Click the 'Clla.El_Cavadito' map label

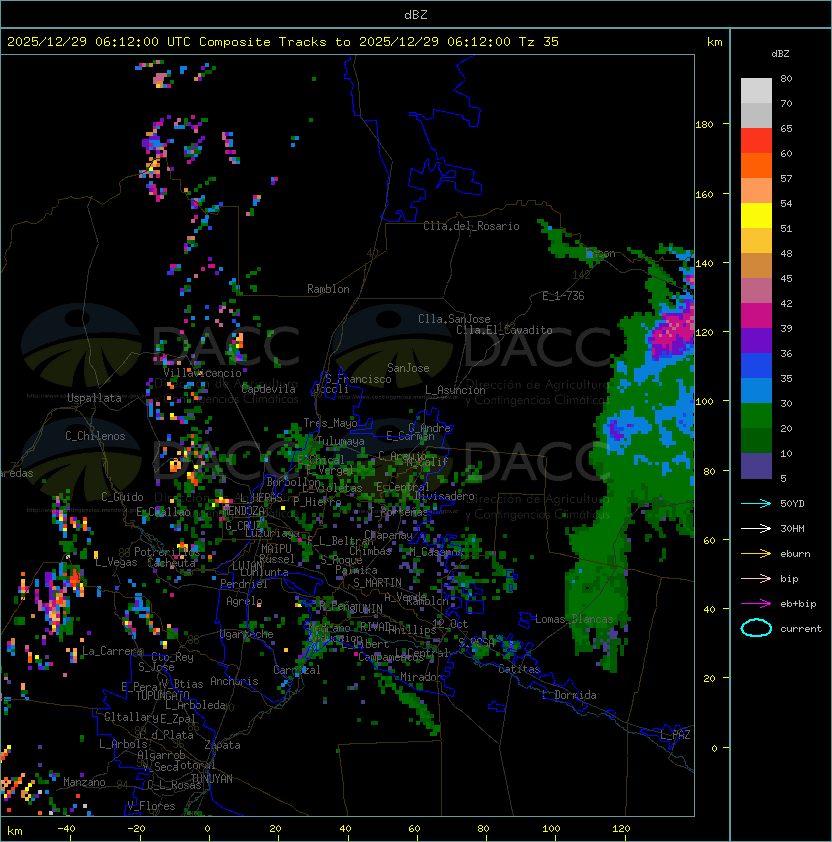(504, 330)
